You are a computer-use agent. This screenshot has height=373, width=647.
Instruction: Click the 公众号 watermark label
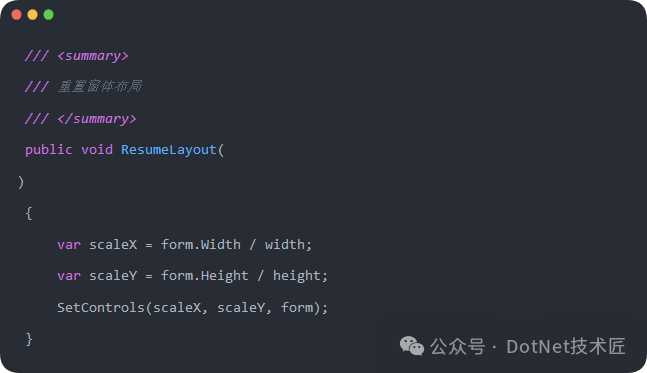pos(458,347)
